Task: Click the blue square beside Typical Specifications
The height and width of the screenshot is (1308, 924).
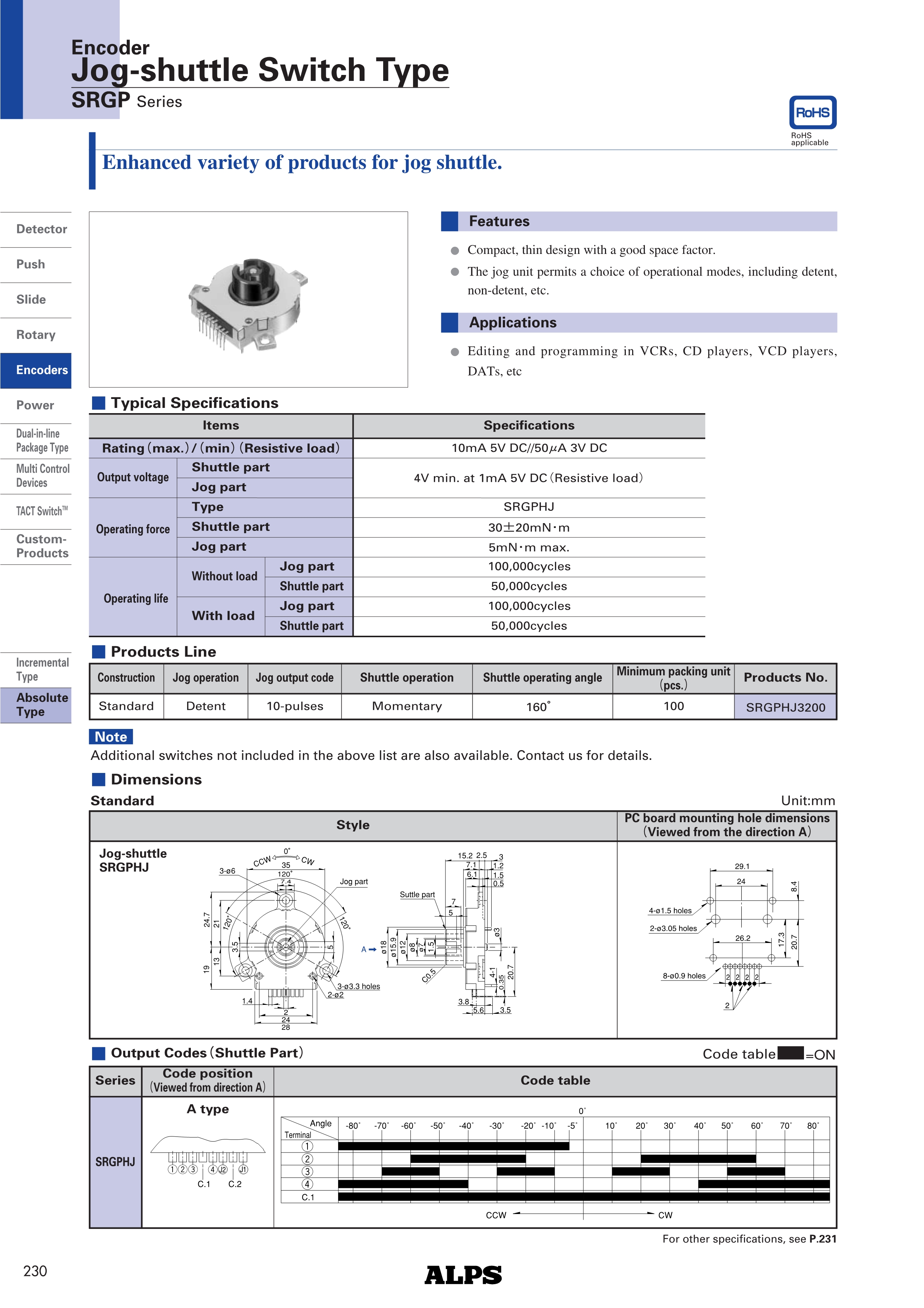Action: click(x=98, y=403)
